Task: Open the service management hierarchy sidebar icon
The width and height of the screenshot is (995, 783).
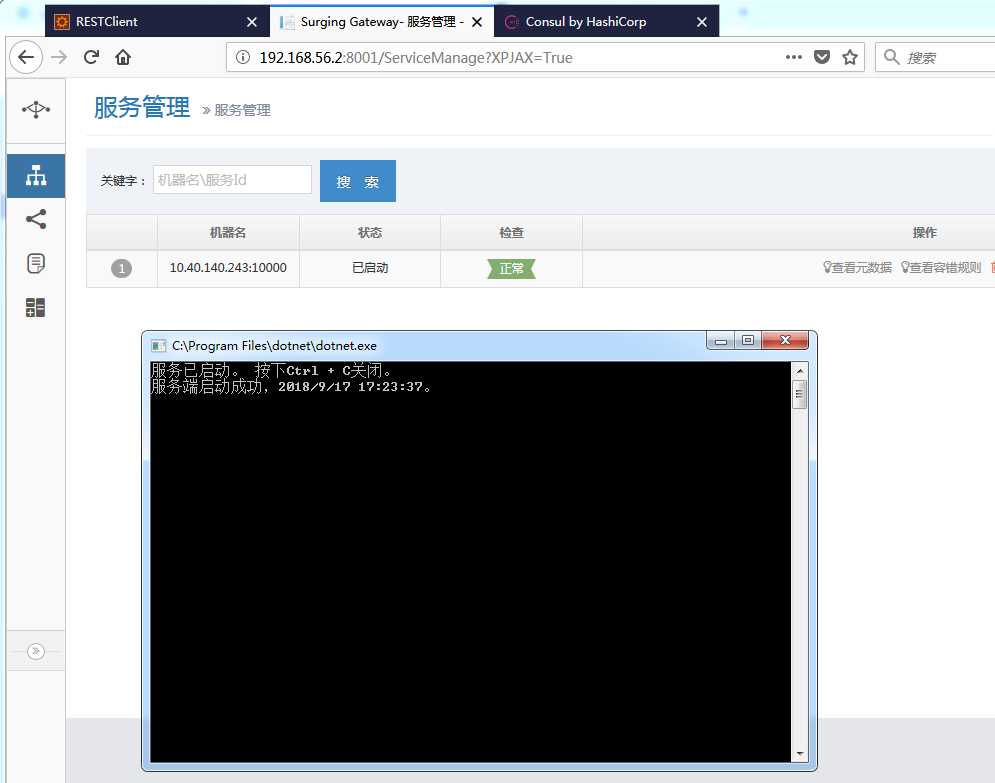Action: [36, 176]
